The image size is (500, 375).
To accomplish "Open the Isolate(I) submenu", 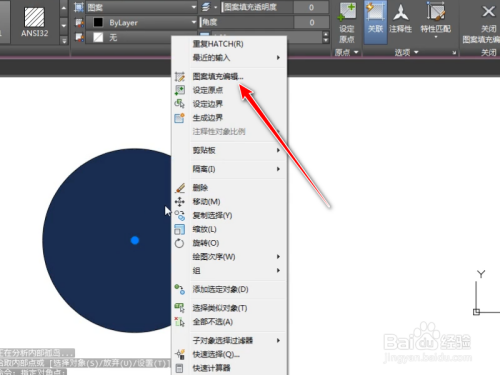I will pos(229,169).
